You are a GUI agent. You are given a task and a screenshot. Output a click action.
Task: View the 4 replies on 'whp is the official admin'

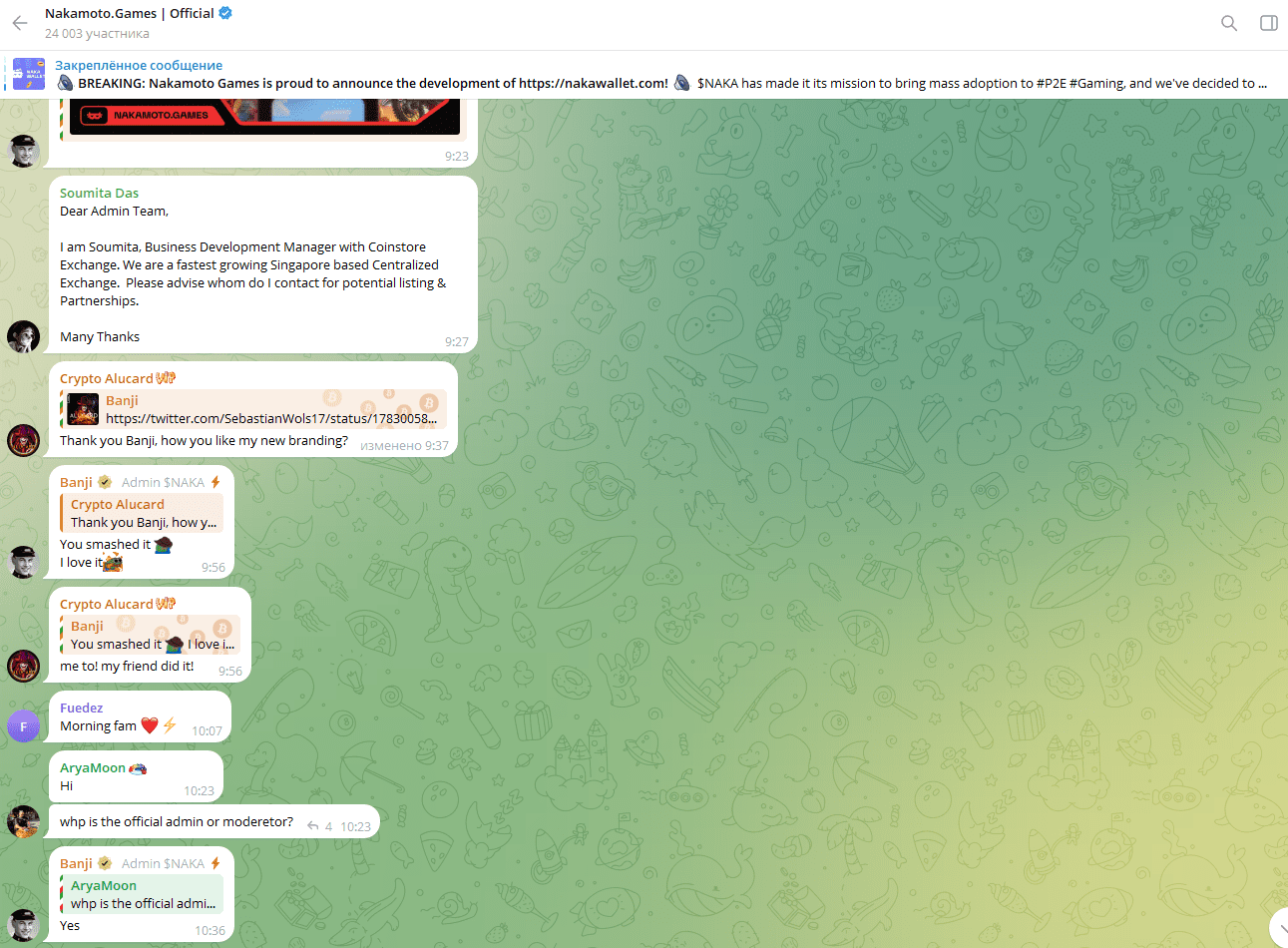tap(319, 826)
